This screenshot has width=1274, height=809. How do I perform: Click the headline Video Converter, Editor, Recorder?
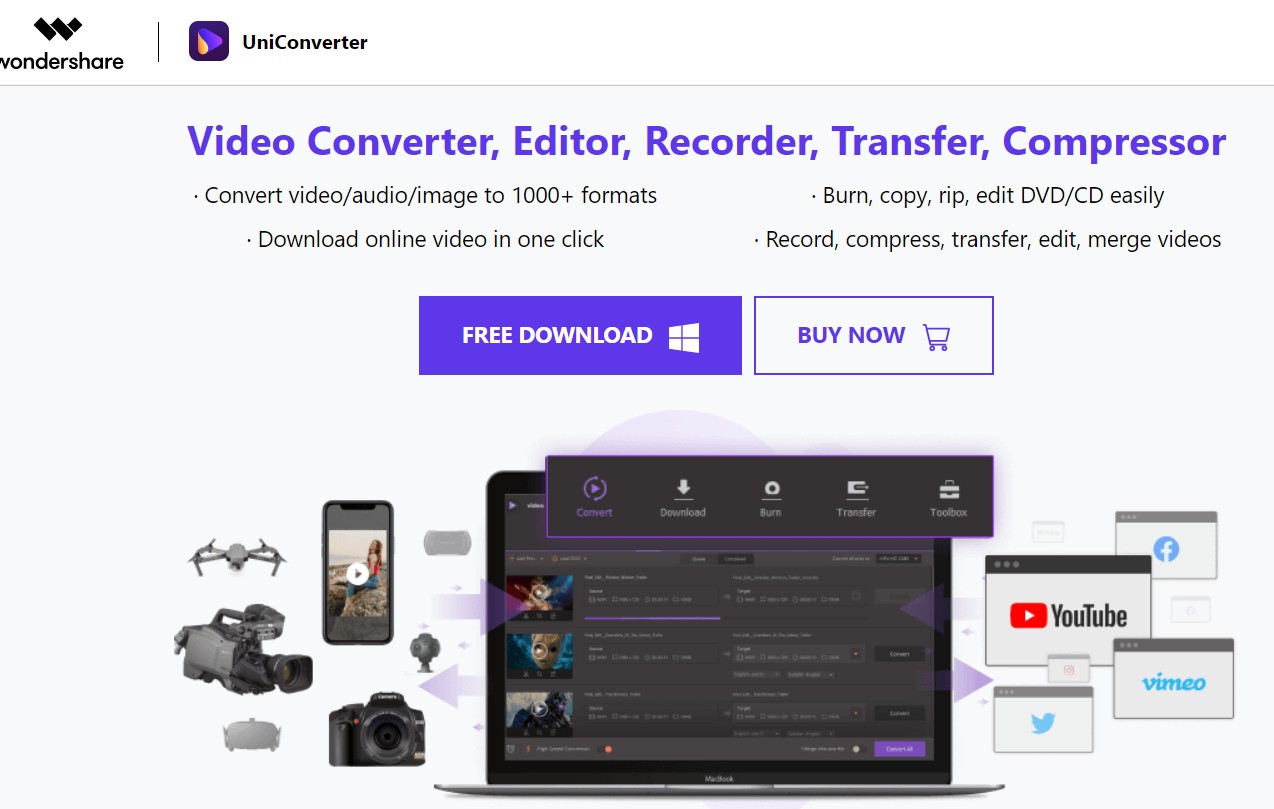[706, 142]
